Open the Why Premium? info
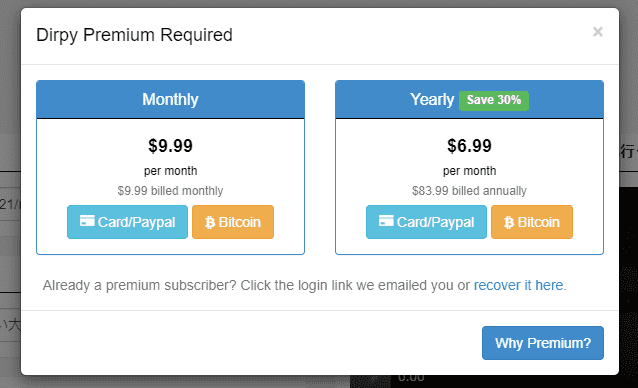The image size is (638, 388). (x=543, y=343)
